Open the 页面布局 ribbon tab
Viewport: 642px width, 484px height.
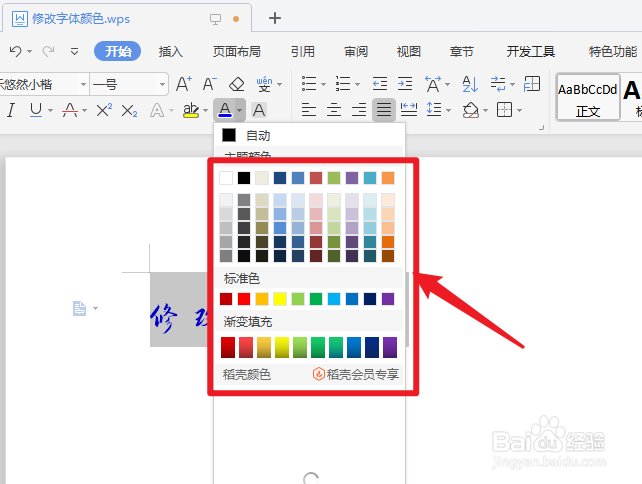(x=237, y=52)
